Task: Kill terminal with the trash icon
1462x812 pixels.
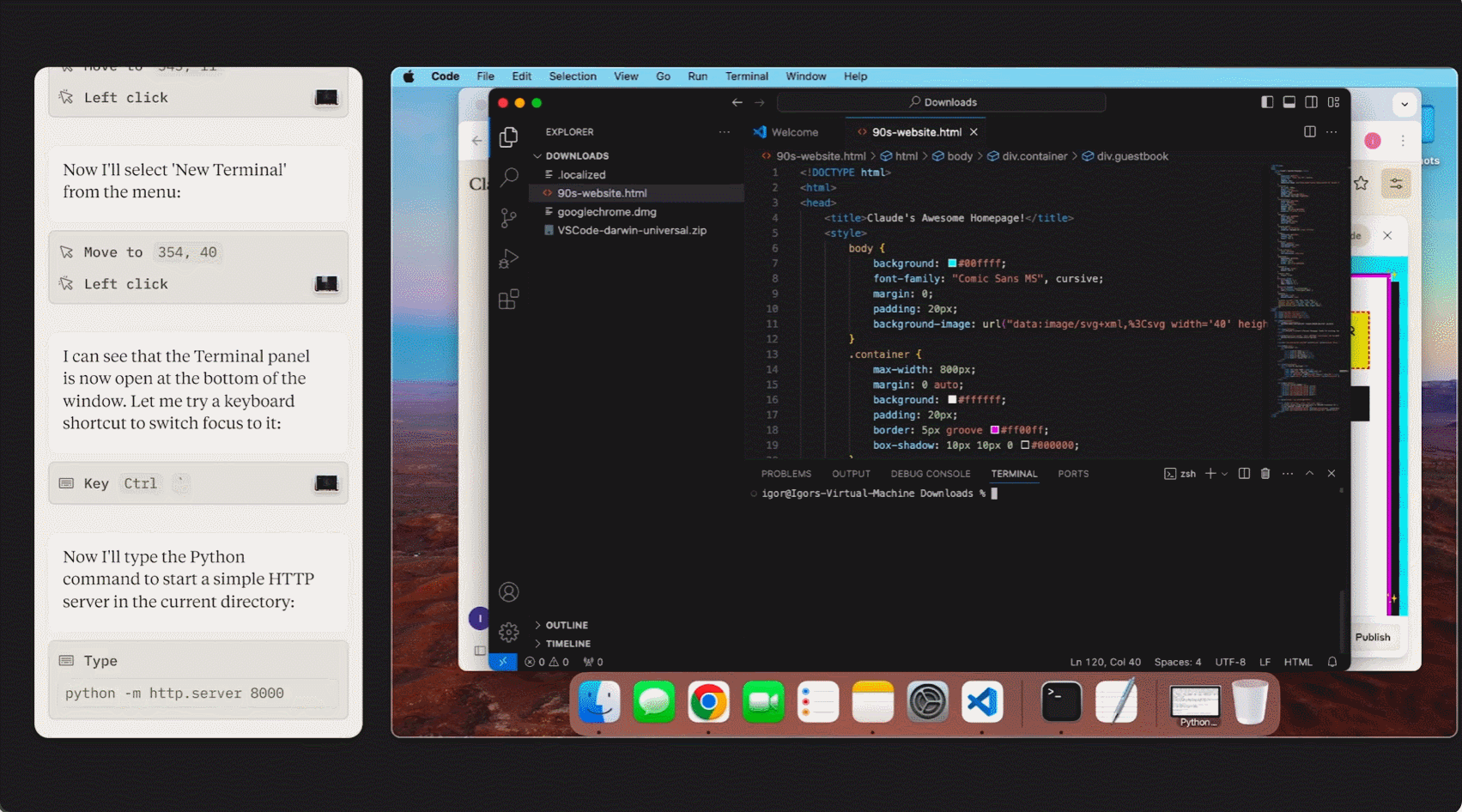Action: coord(1265,474)
